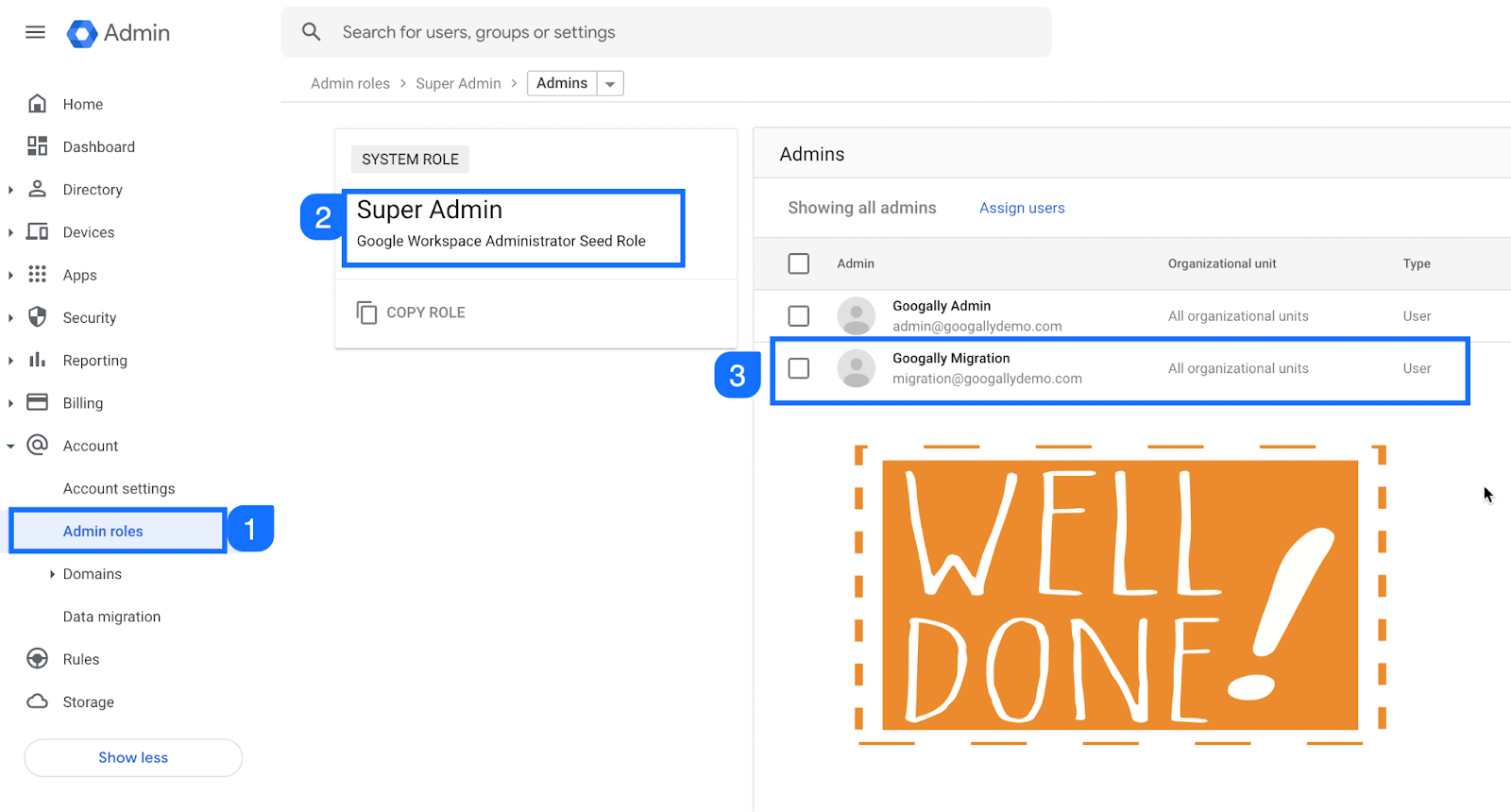Expand the Directory menu arrow
1511x812 pixels.
click(10, 190)
